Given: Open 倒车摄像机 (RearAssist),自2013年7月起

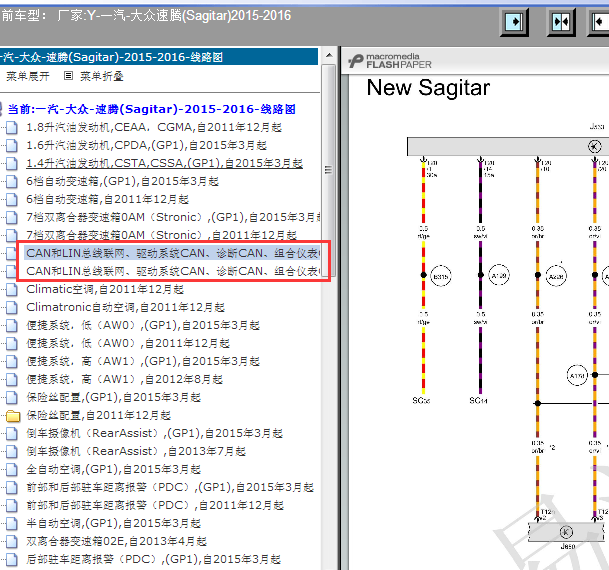Looking at the screenshot, I should click(x=136, y=451).
